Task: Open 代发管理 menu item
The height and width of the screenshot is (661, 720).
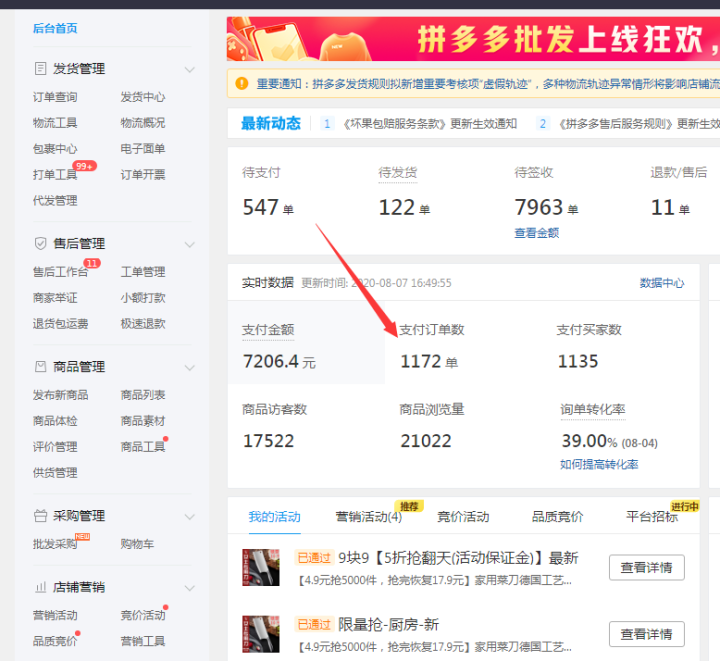Action: [55, 201]
